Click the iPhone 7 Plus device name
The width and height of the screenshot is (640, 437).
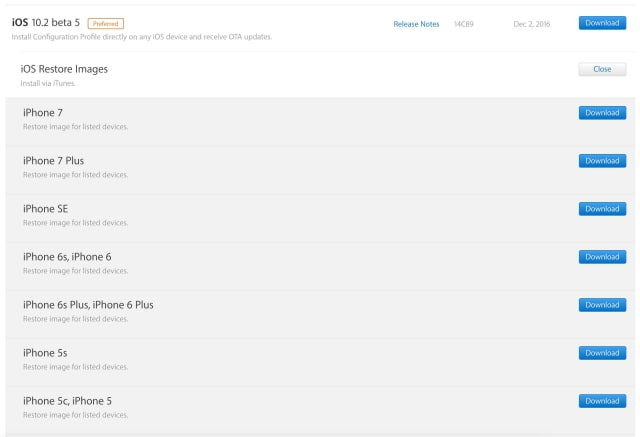point(53,161)
